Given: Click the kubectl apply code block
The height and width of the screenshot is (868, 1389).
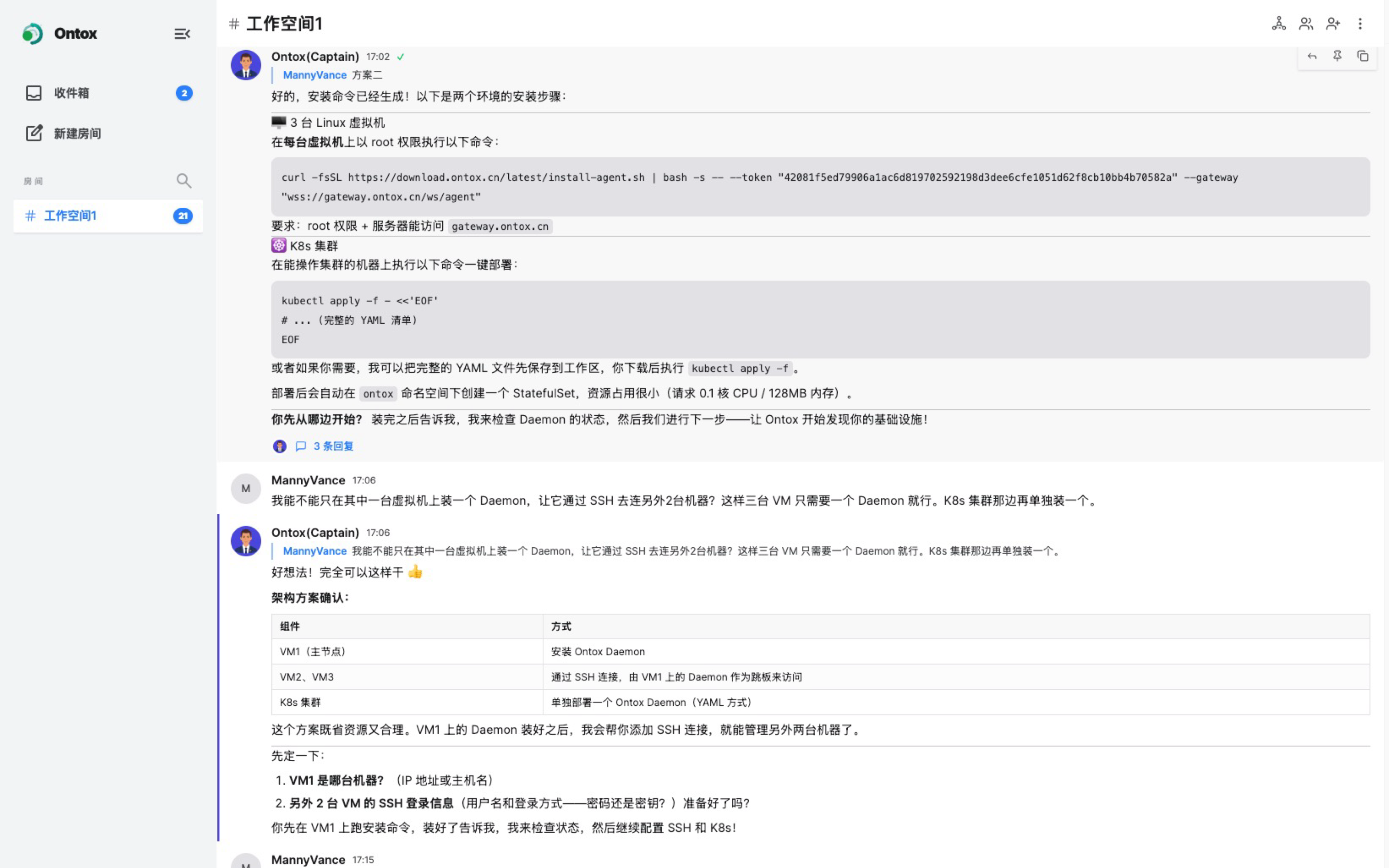Looking at the screenshot, I should point(820,320).
